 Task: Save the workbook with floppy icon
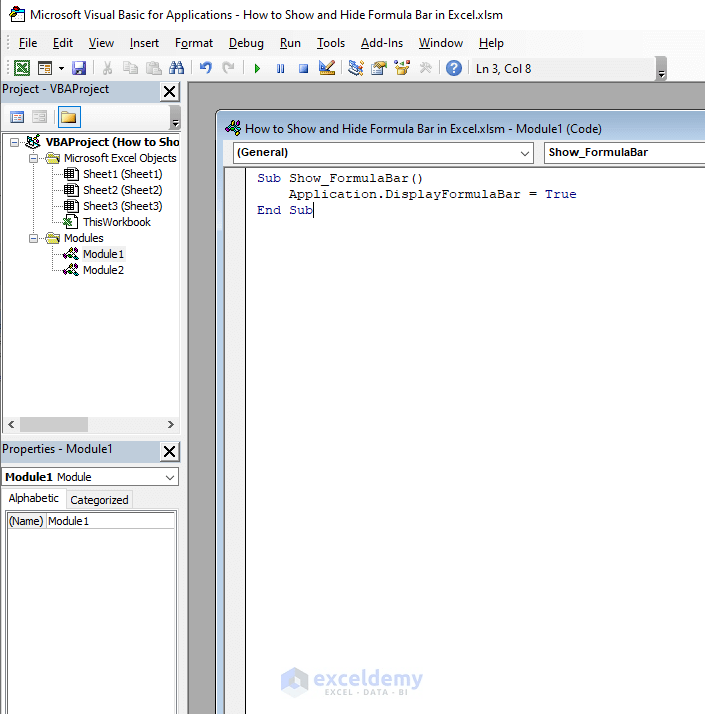pyautogui.click(x=79, y=68)
